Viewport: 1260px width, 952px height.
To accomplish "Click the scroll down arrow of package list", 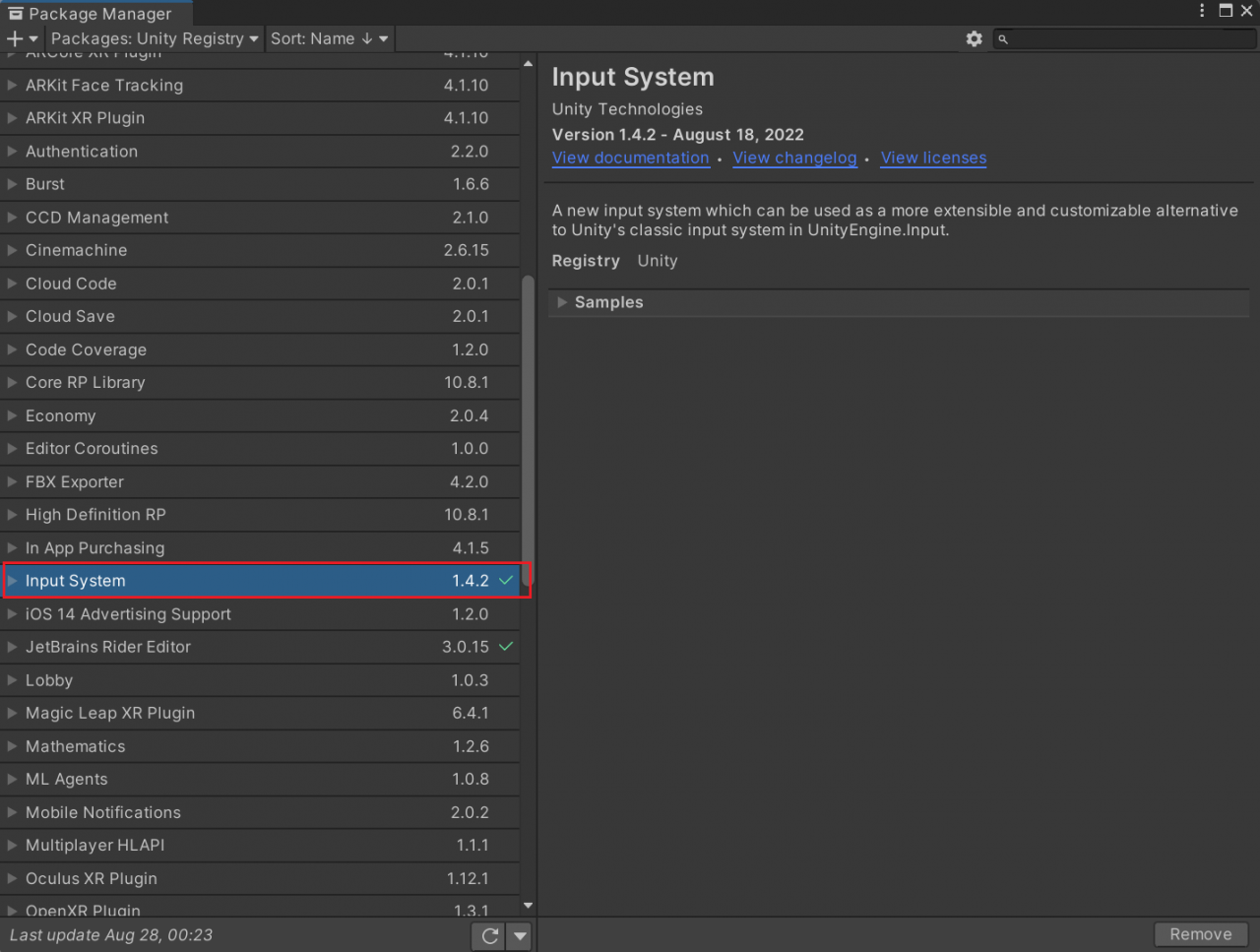I will coord(528,906).
